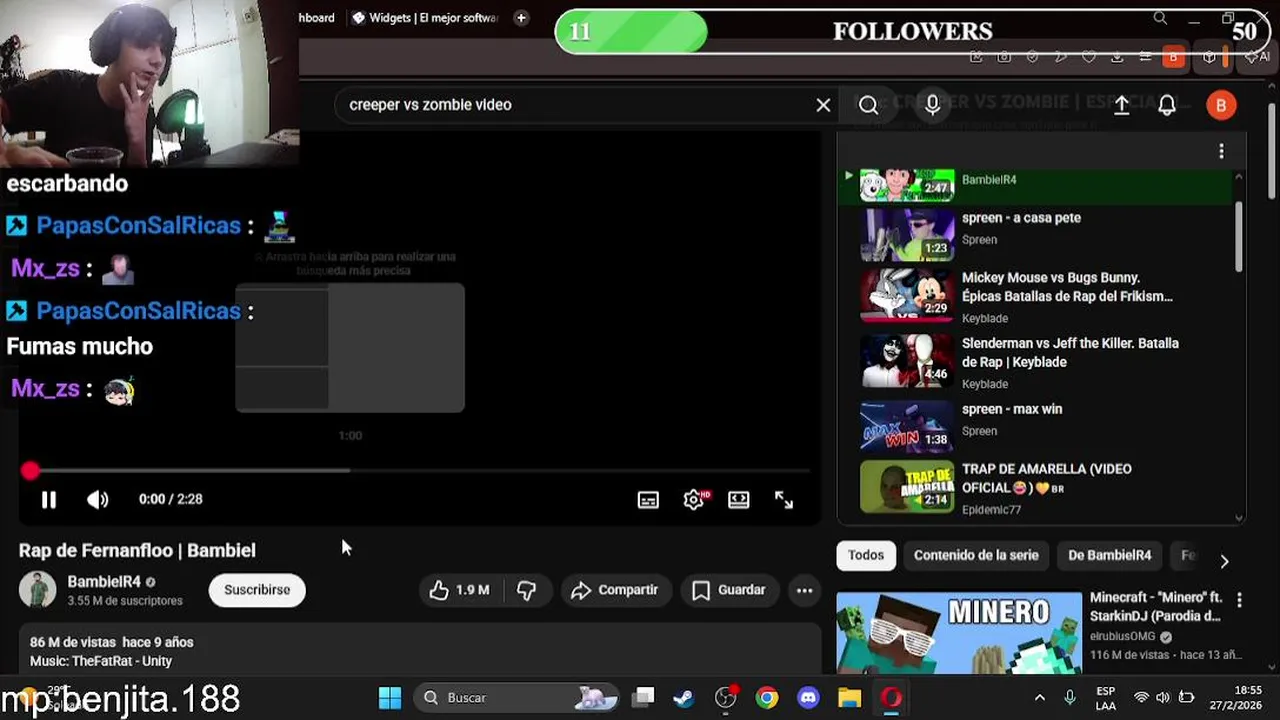
Task: Dislike the video thumbs-down
Action: coord(527,590)
